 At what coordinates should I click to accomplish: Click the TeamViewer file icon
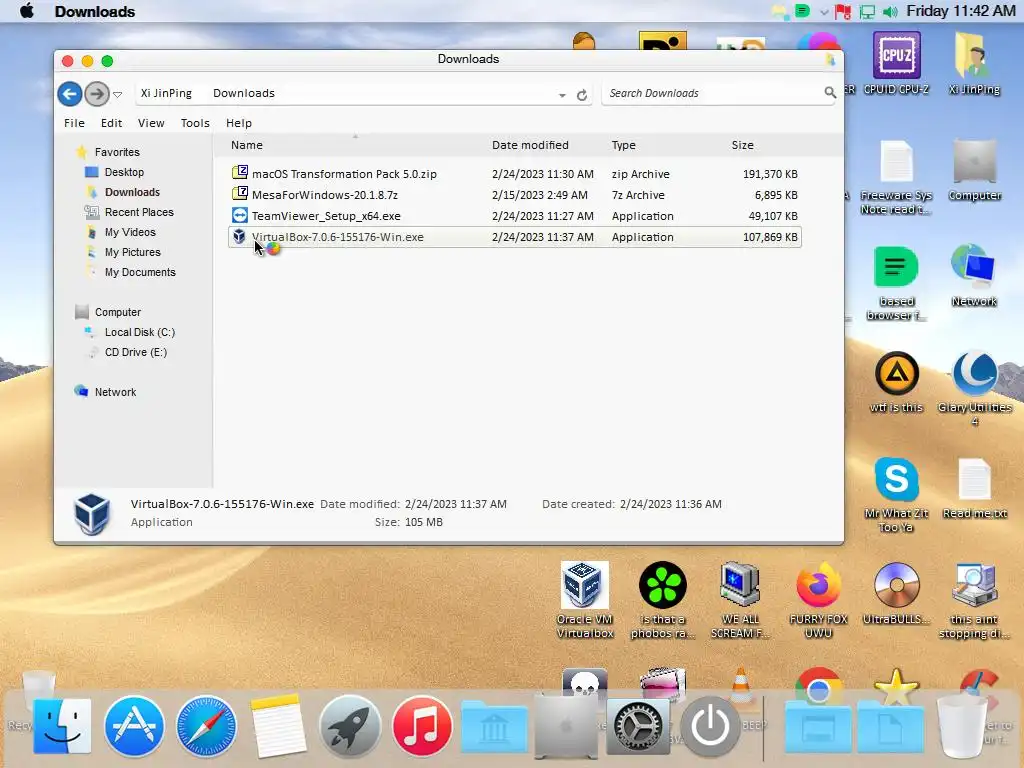click(x=240, y=216)
